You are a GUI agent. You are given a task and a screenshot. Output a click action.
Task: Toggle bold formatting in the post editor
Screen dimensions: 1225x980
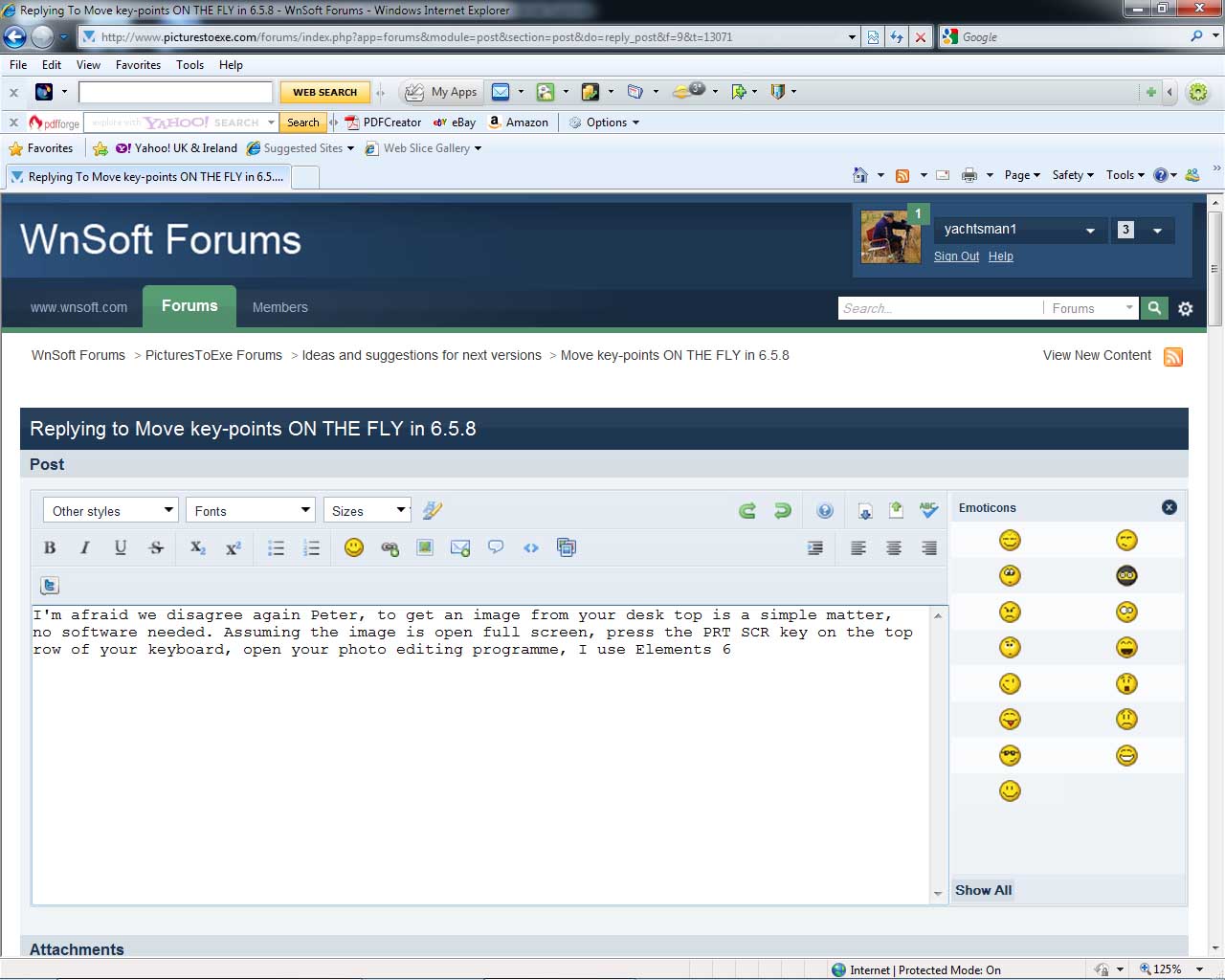click(50, 548)
